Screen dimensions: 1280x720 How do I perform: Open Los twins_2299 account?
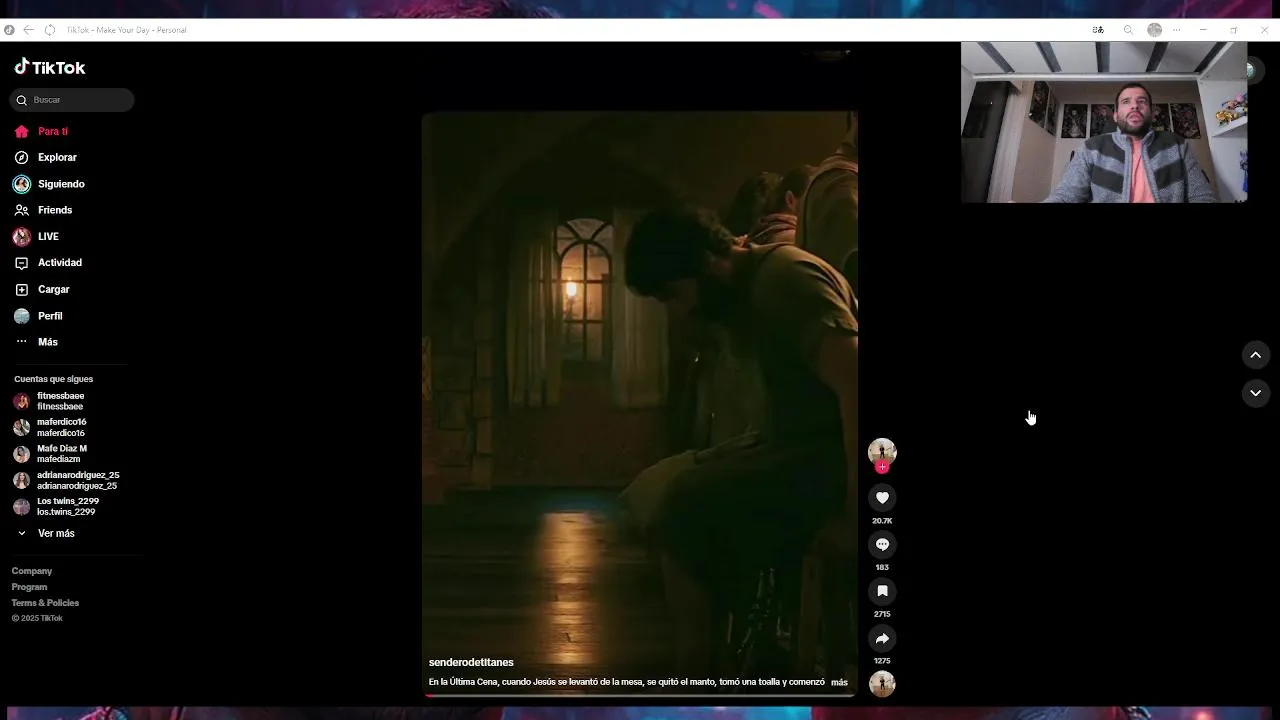coord(70,506)
